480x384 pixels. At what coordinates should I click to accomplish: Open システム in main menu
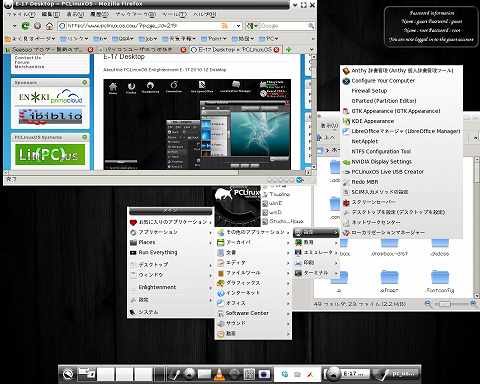[x=170, y=312]
